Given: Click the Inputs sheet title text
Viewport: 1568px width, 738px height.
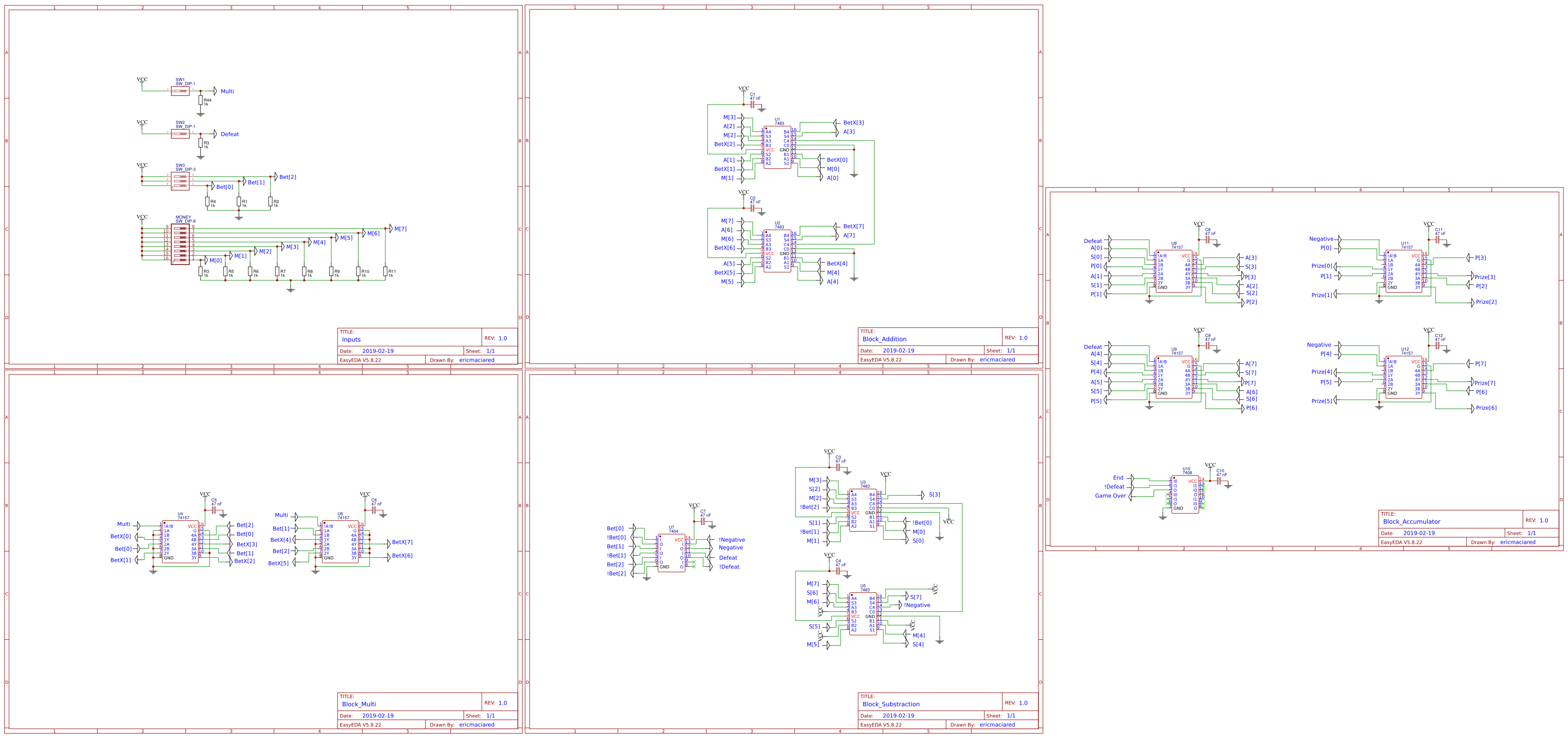Looking at the screenshot, I should 351,340.
